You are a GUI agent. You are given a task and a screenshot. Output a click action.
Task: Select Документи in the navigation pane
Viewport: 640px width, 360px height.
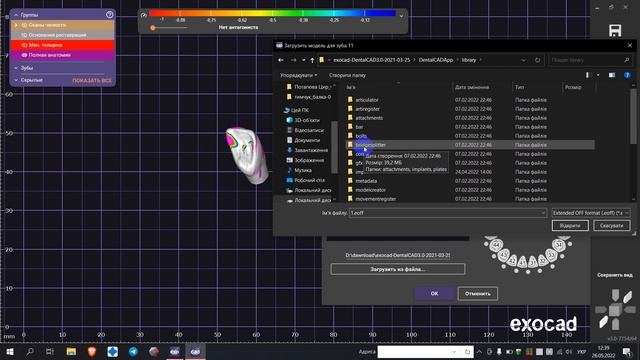click(307, 140)
